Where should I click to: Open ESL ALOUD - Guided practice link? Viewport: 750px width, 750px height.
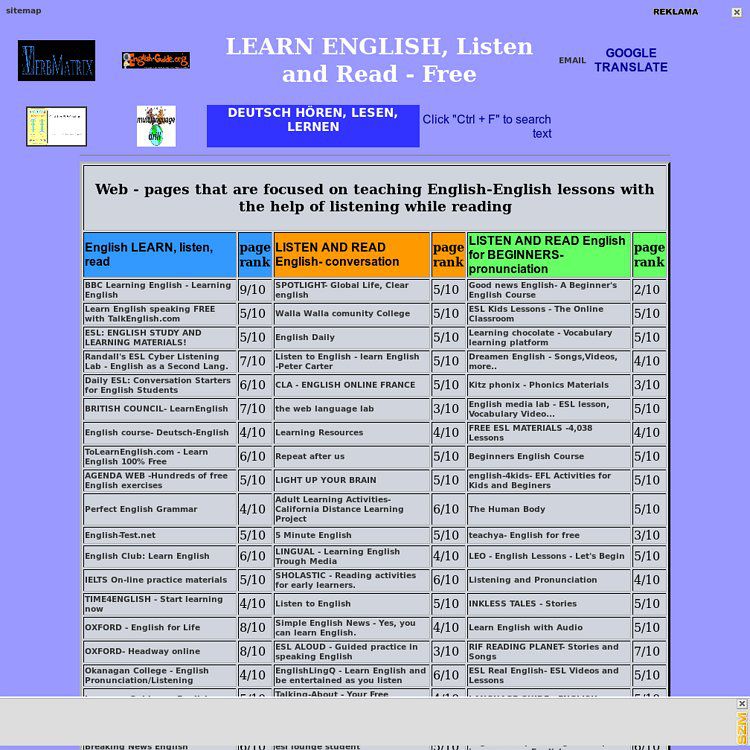[x=346, y=651]
